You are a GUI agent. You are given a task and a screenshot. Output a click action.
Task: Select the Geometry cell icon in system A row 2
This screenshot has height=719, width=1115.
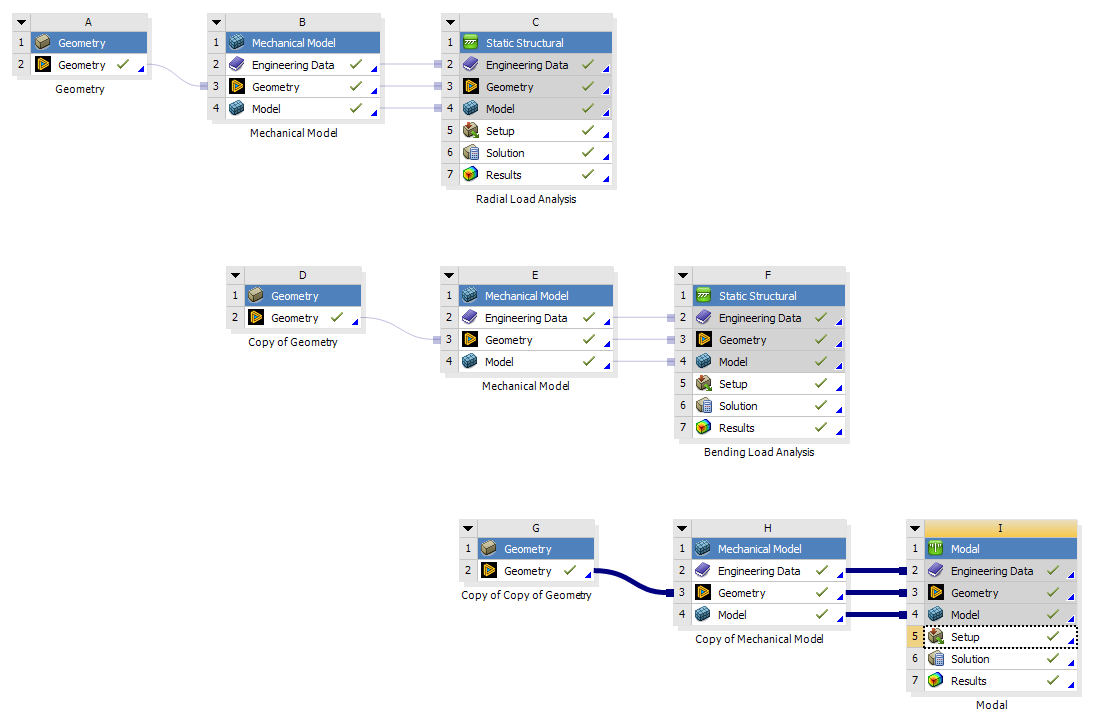pos(43,65)
